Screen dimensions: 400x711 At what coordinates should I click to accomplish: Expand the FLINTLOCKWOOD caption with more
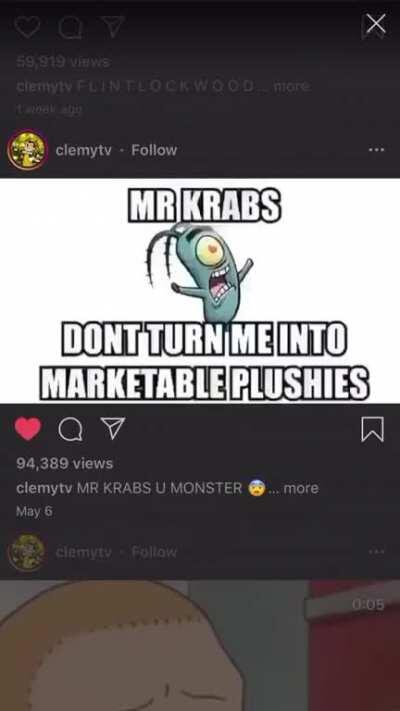(x=292, y=86)
